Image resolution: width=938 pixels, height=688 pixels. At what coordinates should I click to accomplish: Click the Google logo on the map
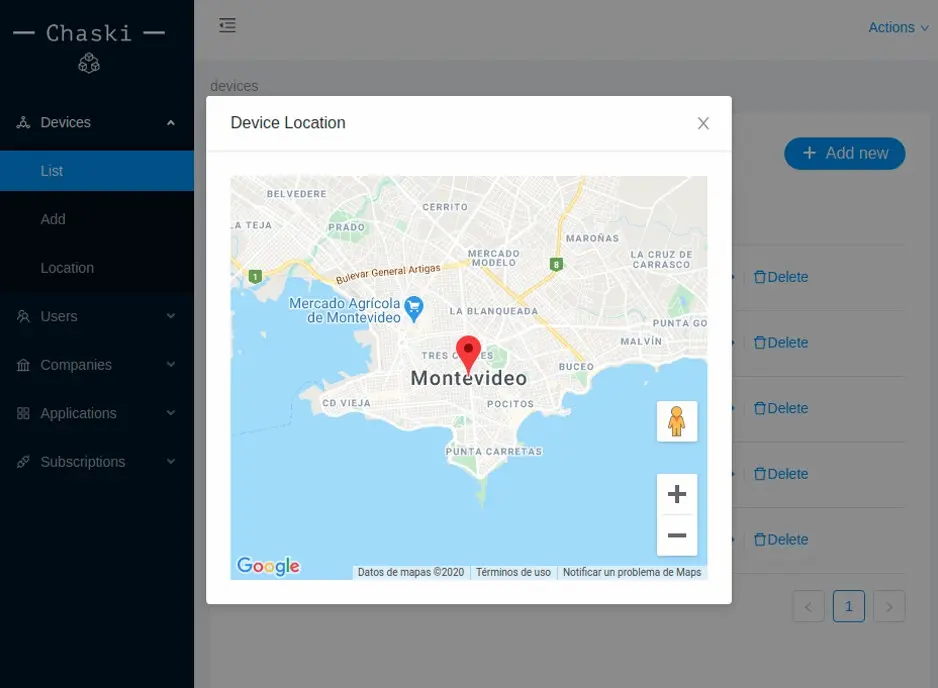click(266, 565)
